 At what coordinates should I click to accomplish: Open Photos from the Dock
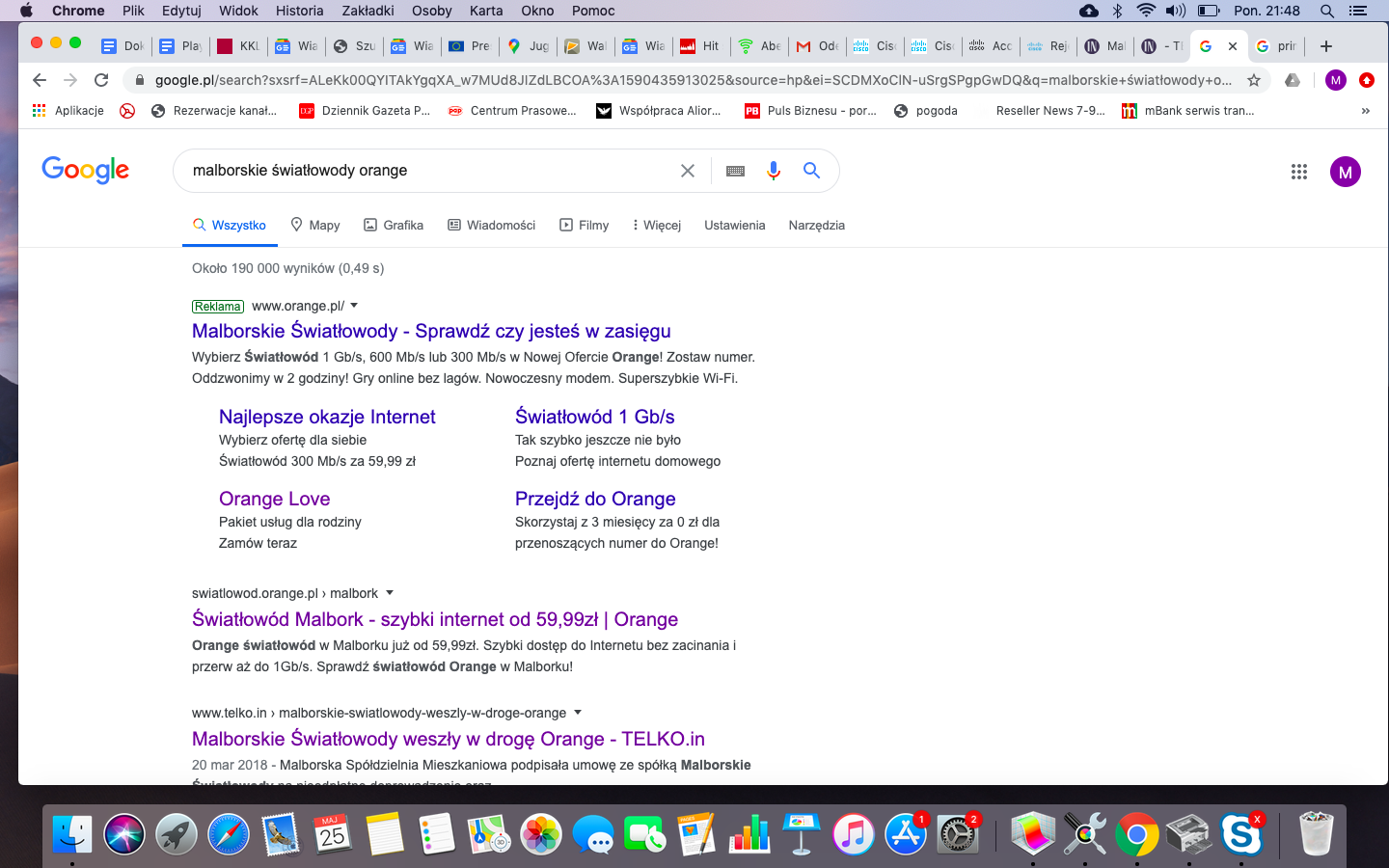pos(541,834)
